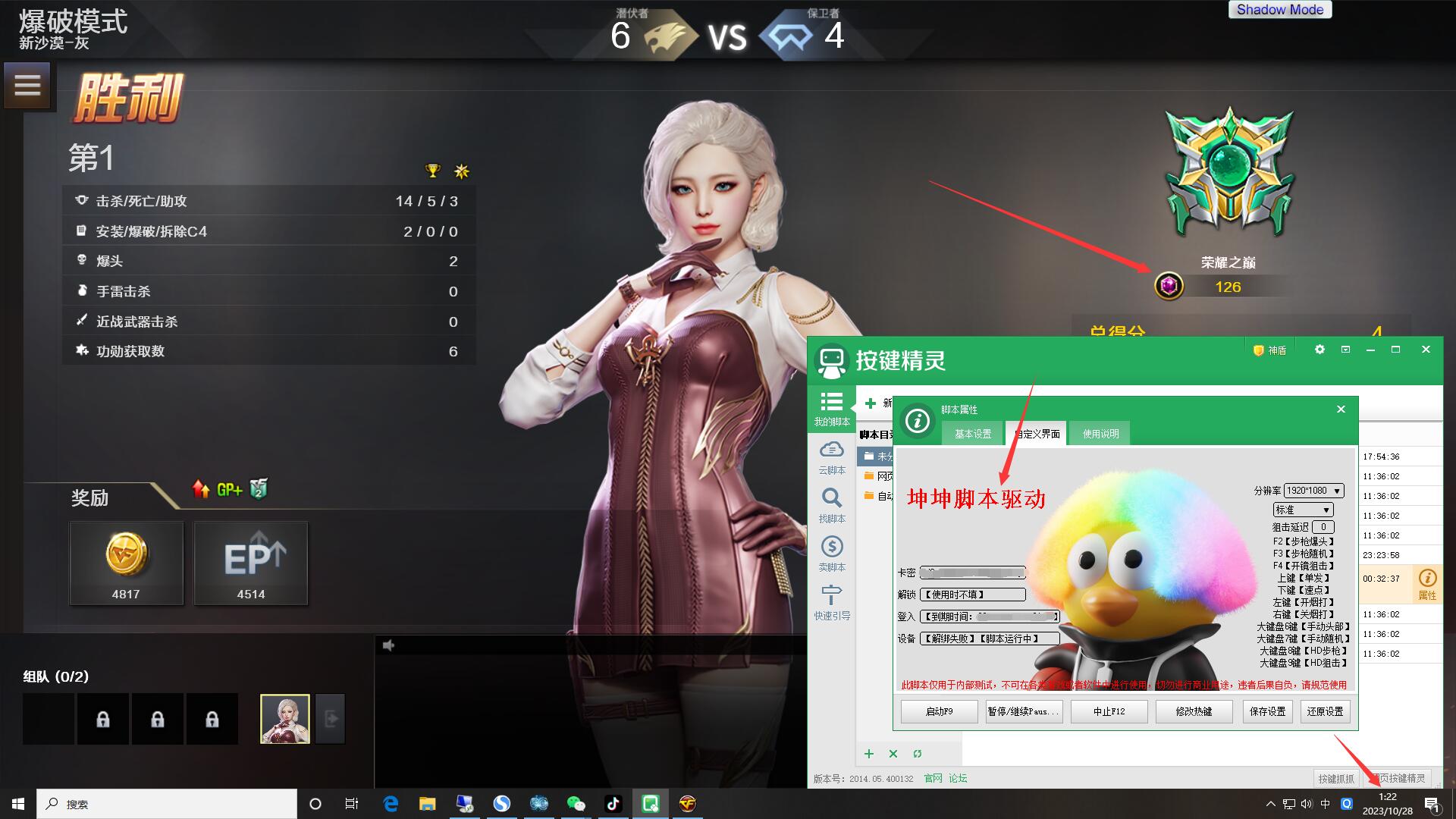Click the Shadow Mode label
The height and width of the screenshot is (819, 1456).
(x=1280, y=9)
